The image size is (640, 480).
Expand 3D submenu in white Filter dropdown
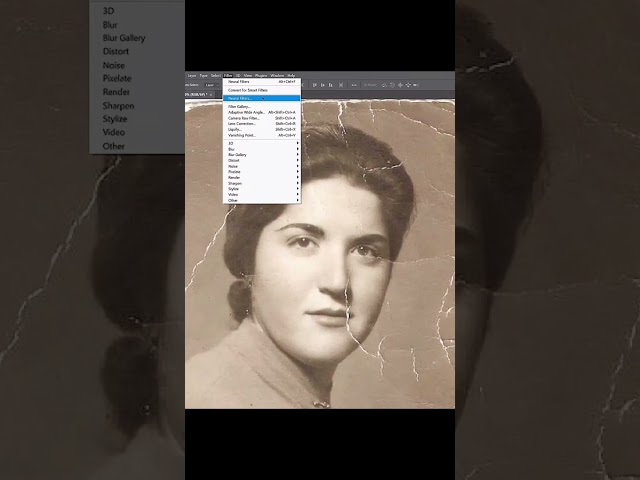pyautogui.click(x=262, y=143)
